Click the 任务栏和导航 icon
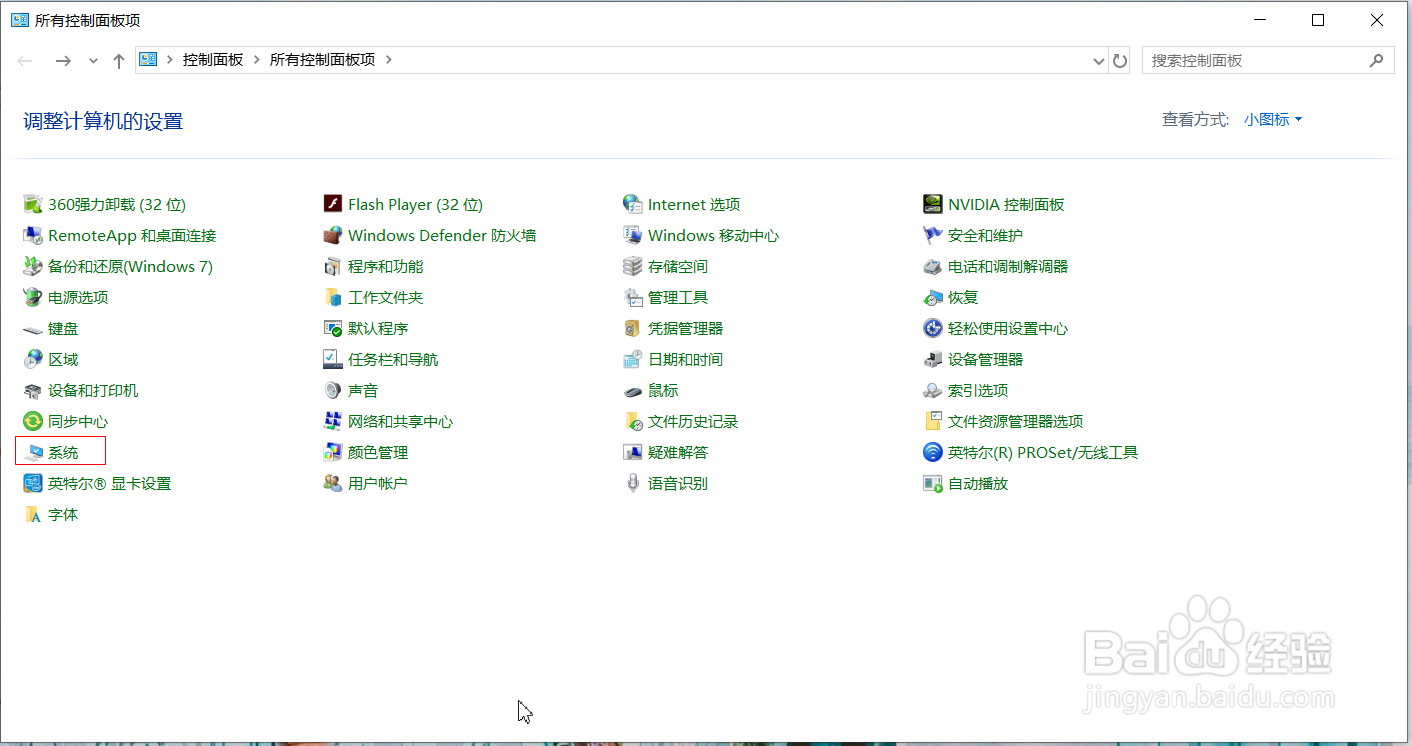 [x=333, y=359]
